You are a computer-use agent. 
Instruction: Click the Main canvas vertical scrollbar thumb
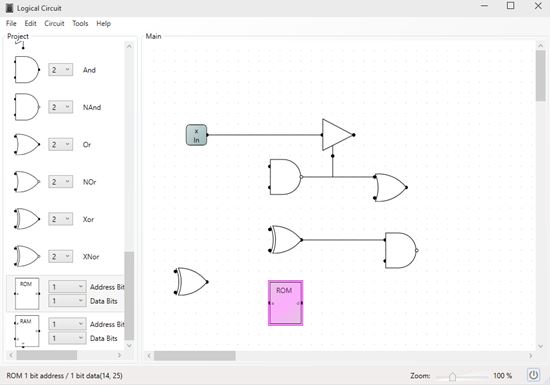[540, 76]
